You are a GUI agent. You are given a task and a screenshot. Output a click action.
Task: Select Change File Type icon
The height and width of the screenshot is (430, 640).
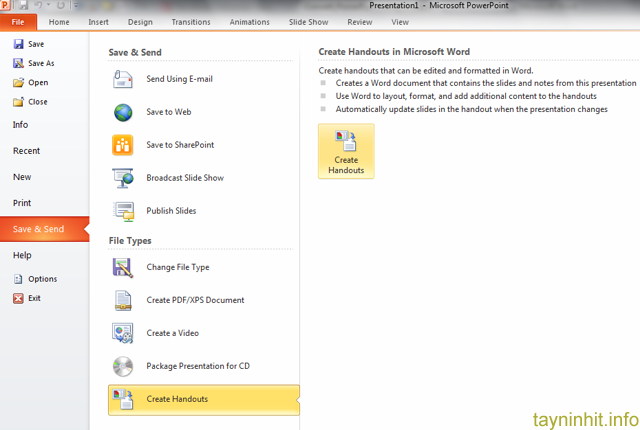click(x=124, y=267)
